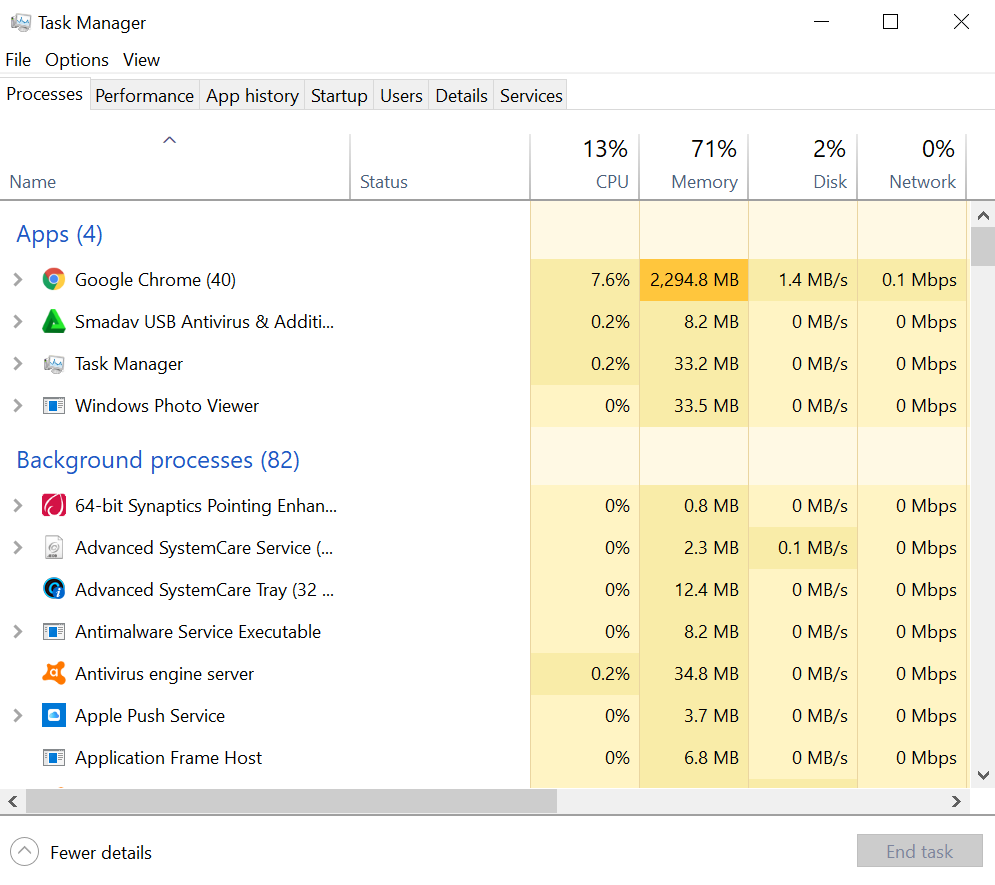Click the 0.1 MB/s disk cell of Advanced SystemCare Service

tap(803, 548)
